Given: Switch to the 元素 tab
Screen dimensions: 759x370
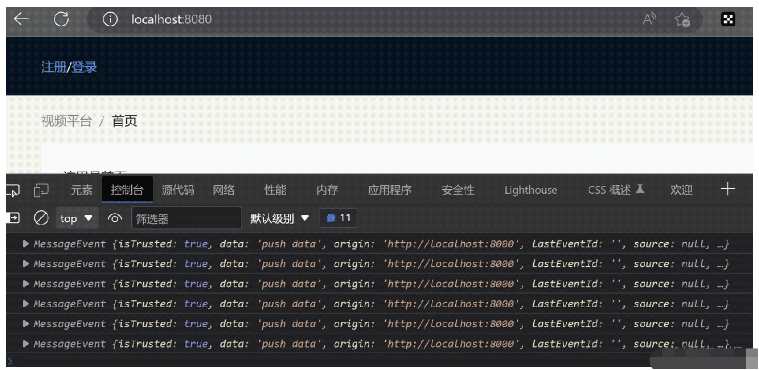Looking at the screenshot, I should click(x=81, y=190).
